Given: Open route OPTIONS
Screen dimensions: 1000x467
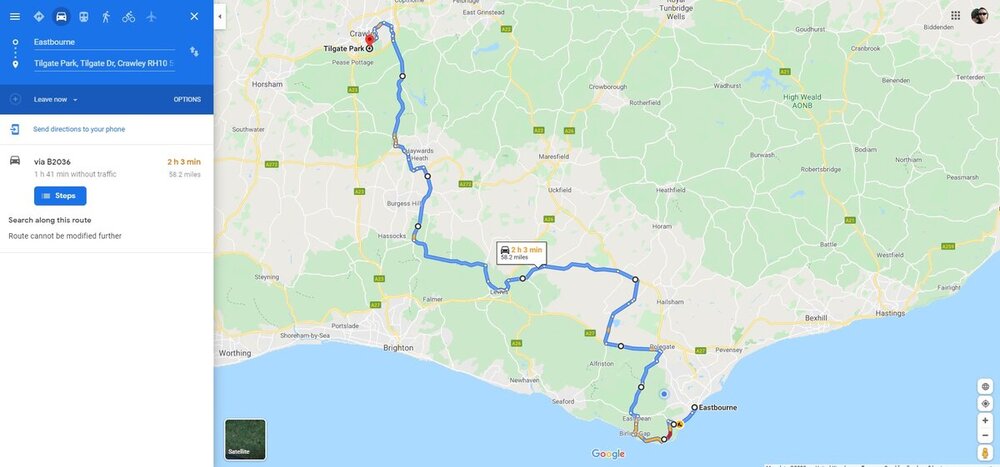Looking at the screenshot, I should pos(187,100).
